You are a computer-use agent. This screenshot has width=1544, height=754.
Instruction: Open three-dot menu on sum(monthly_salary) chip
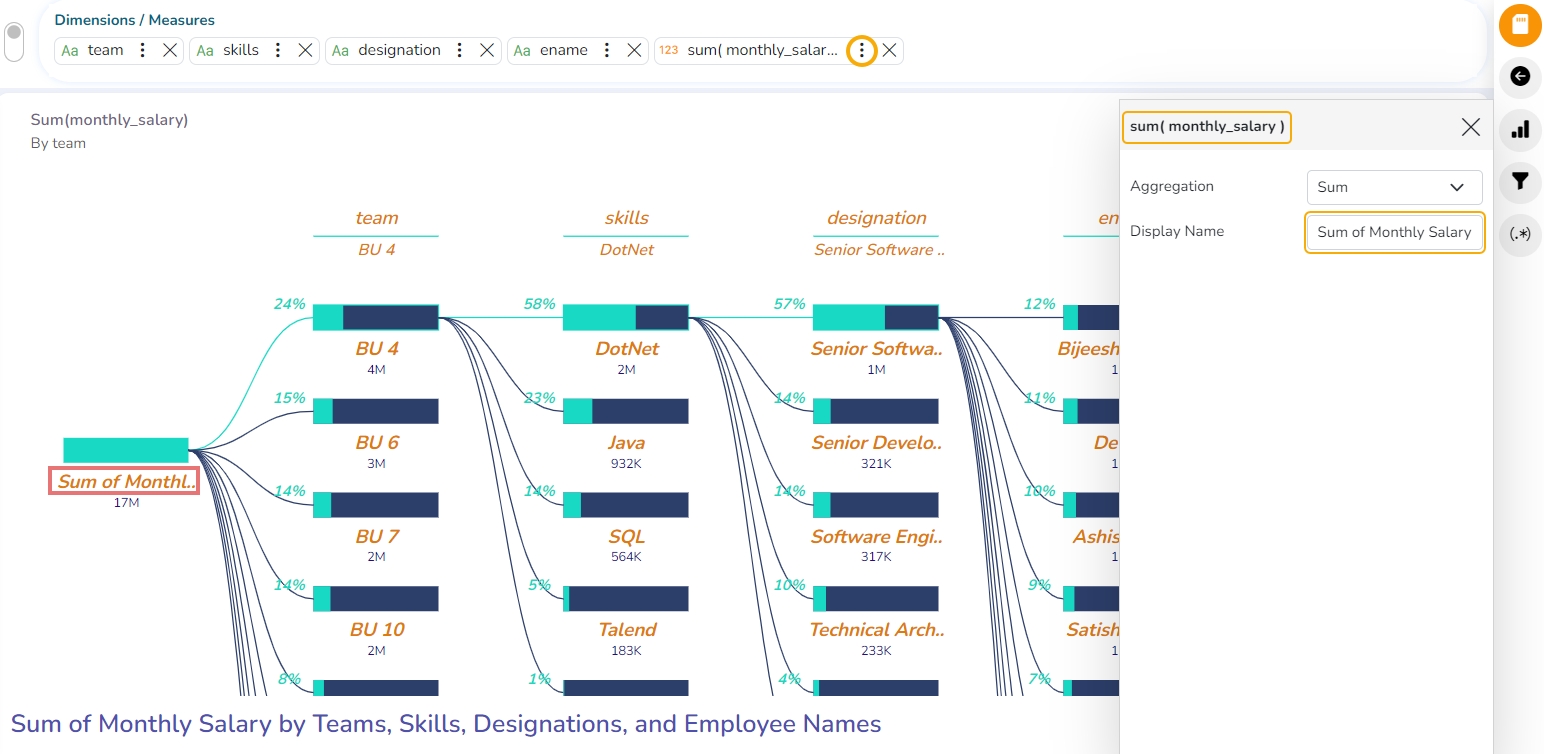point(861,50)
